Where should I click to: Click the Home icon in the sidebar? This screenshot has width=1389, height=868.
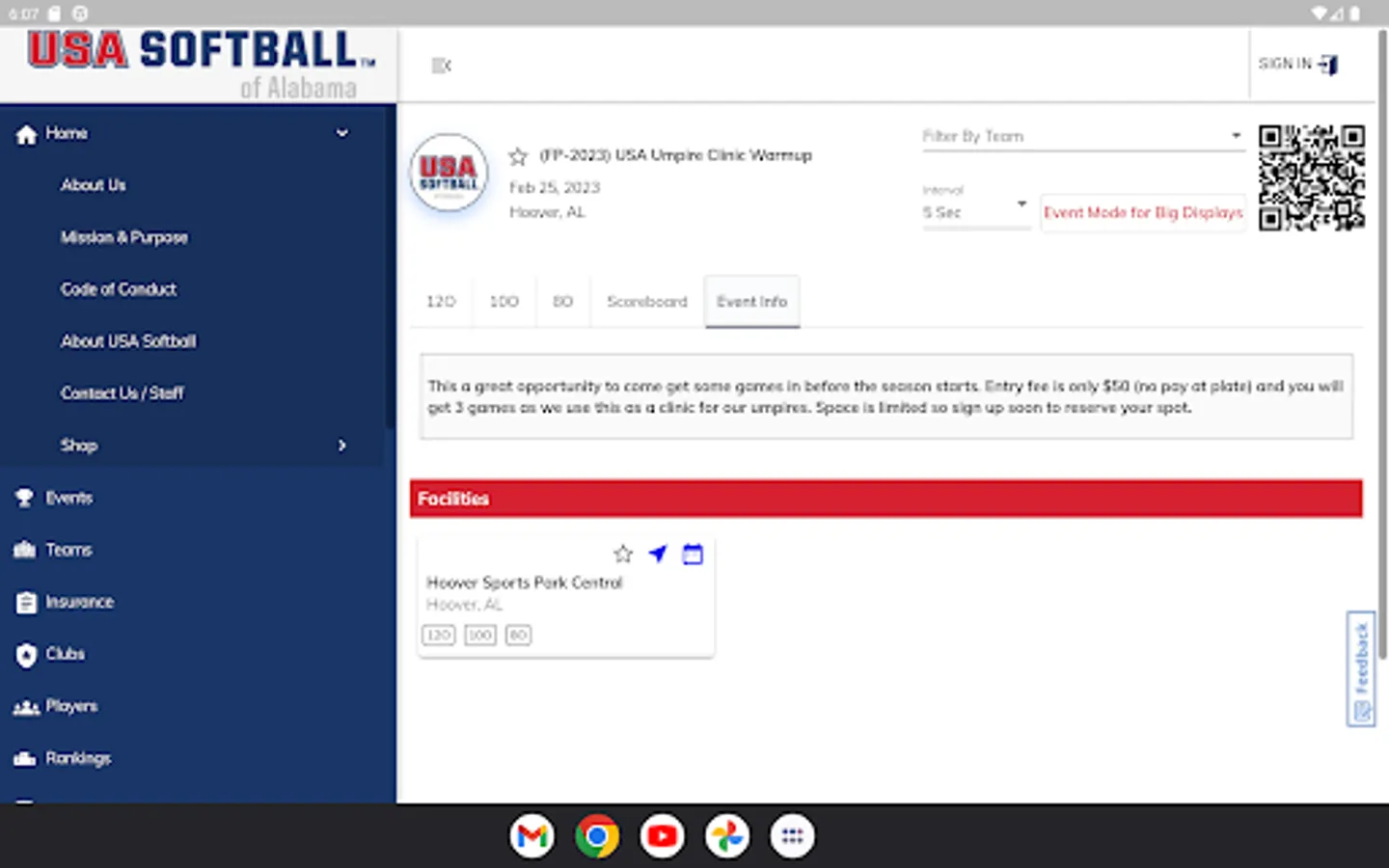point(26,134)
